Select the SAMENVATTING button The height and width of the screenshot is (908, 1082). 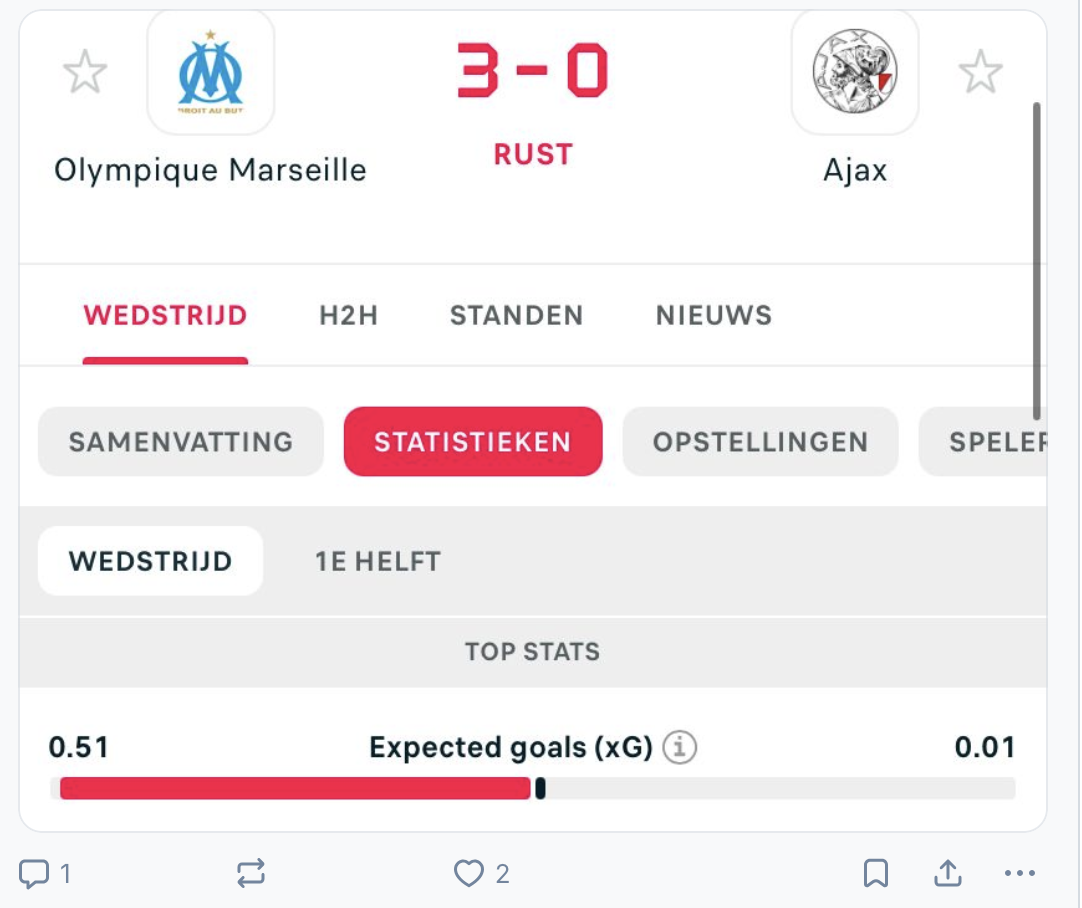(x=181, y=442)
